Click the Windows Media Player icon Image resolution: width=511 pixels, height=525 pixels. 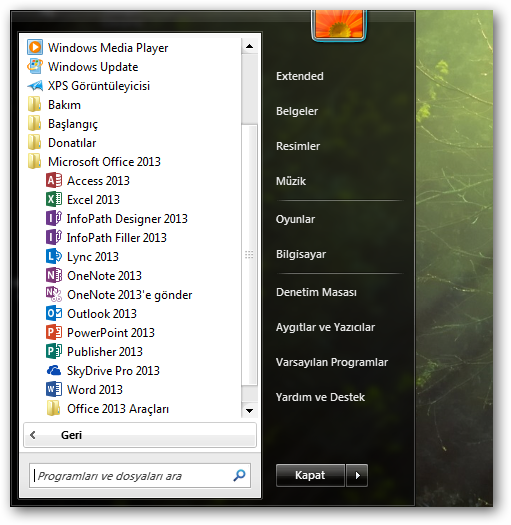tap(35, 48)
